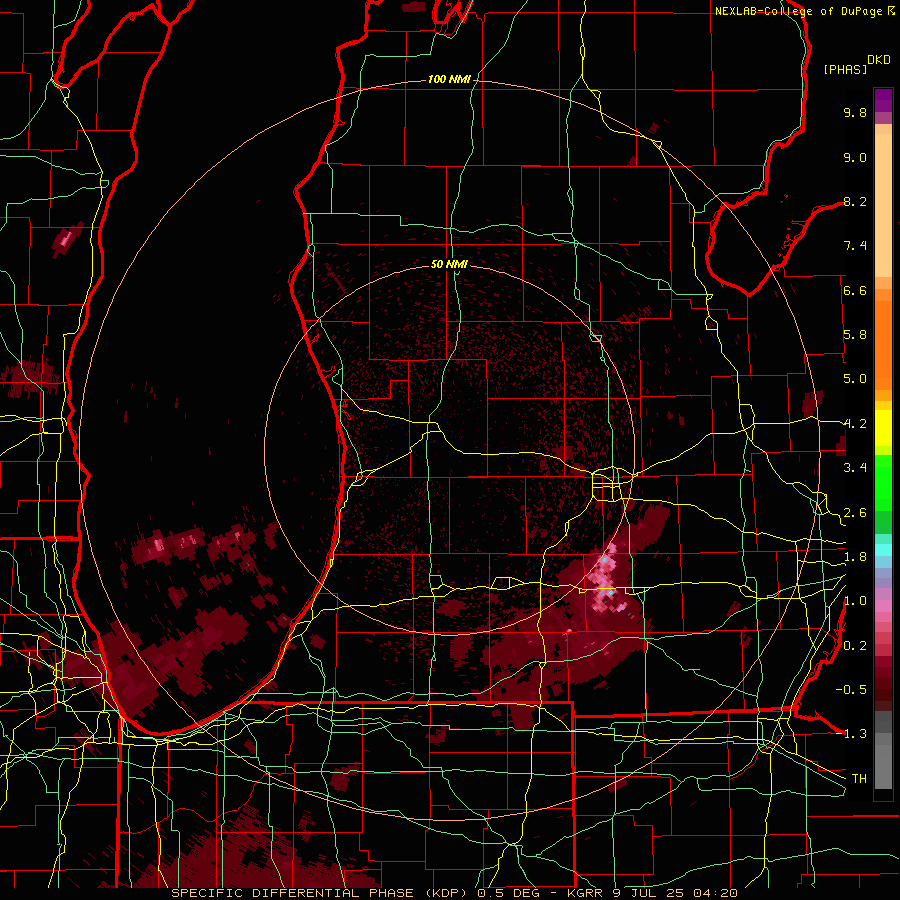
Task: Click the yellow segment of the color bar
Action: point(883,428)
